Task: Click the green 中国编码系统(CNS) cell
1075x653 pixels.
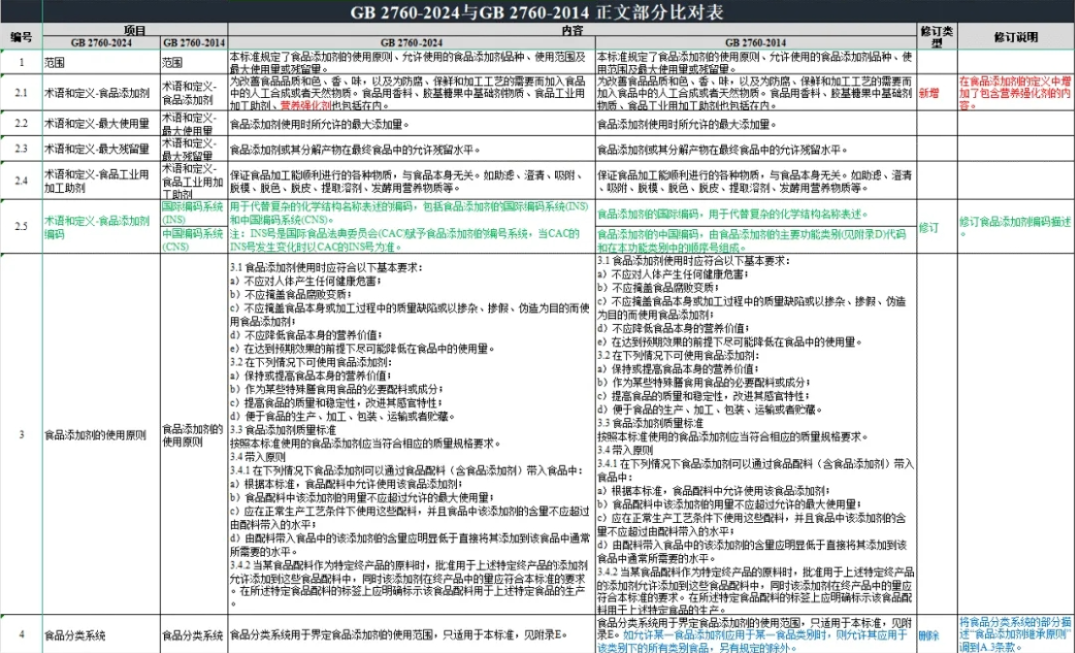Action: pyautogui.click(x=193, y=240)
